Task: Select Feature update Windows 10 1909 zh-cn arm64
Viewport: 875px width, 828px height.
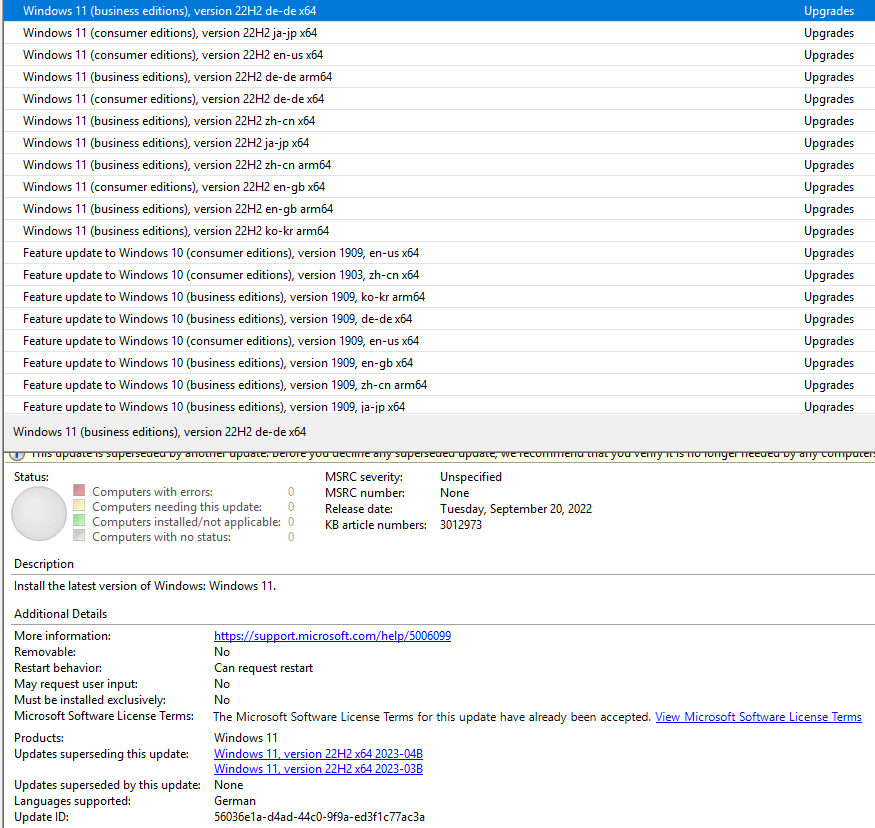Action: pyautogui.click(x=439, y=385)
